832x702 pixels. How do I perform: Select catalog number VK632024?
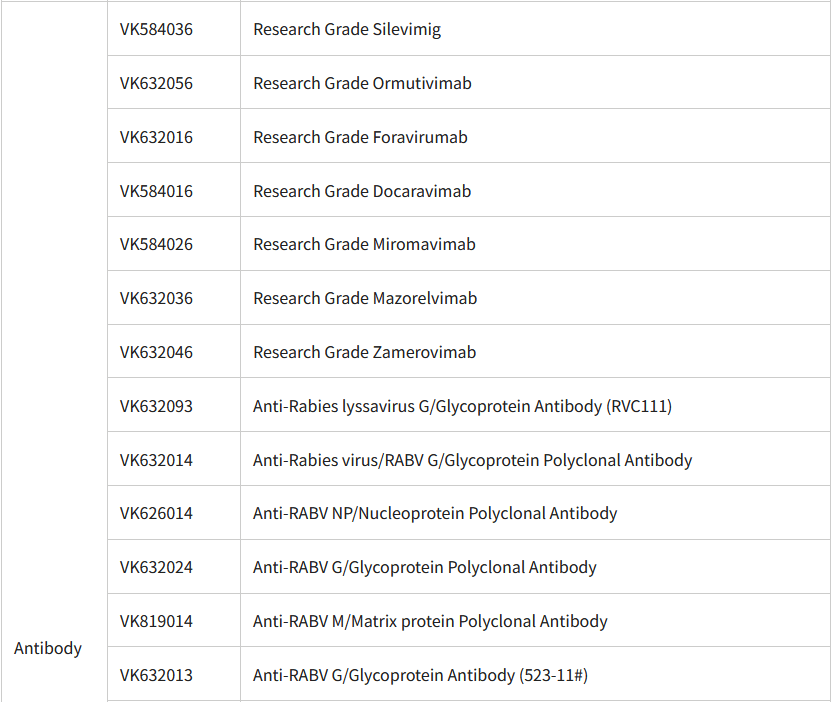point(156,568)
